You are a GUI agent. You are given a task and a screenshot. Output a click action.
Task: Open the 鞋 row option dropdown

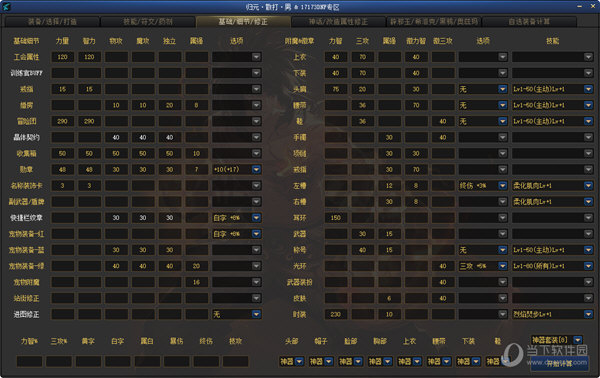point(503,121)
